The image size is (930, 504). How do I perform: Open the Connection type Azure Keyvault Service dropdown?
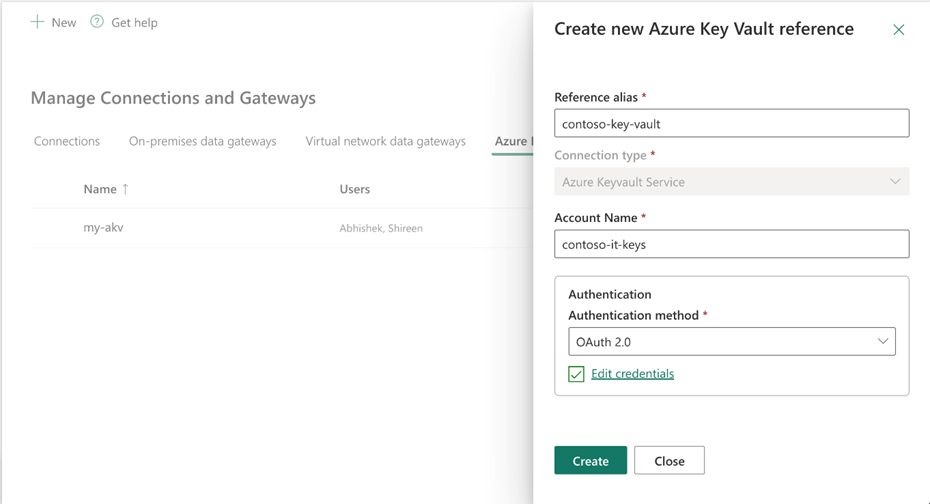coord(731,181)
